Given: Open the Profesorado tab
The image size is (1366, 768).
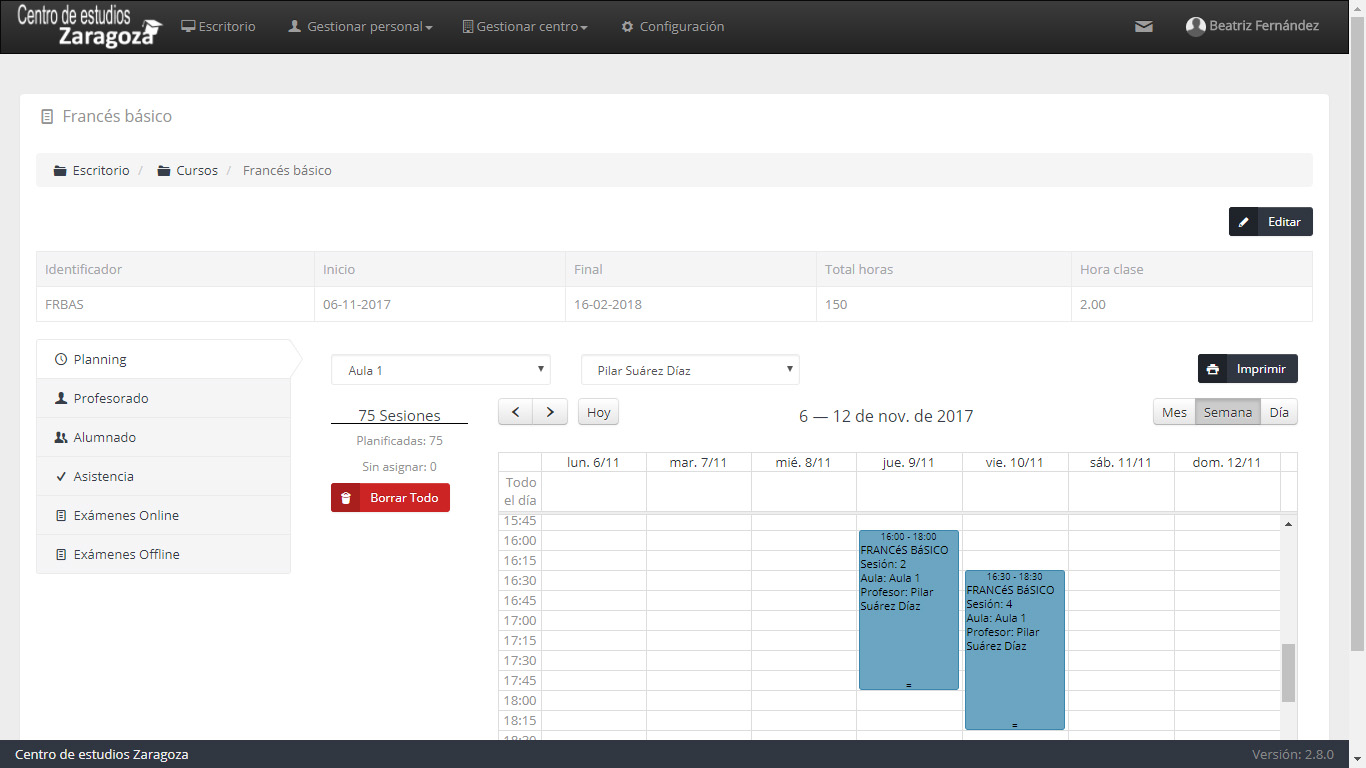Looking at the screenshot, I should pos(164,398).
